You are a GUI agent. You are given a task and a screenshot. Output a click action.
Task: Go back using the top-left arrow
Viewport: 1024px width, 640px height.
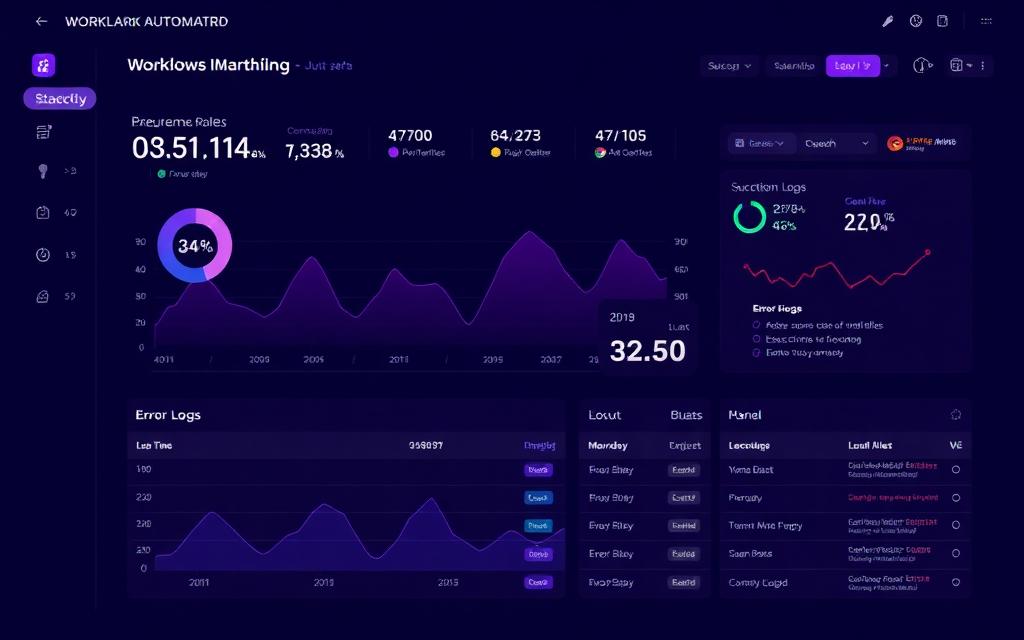coord(41,22)
